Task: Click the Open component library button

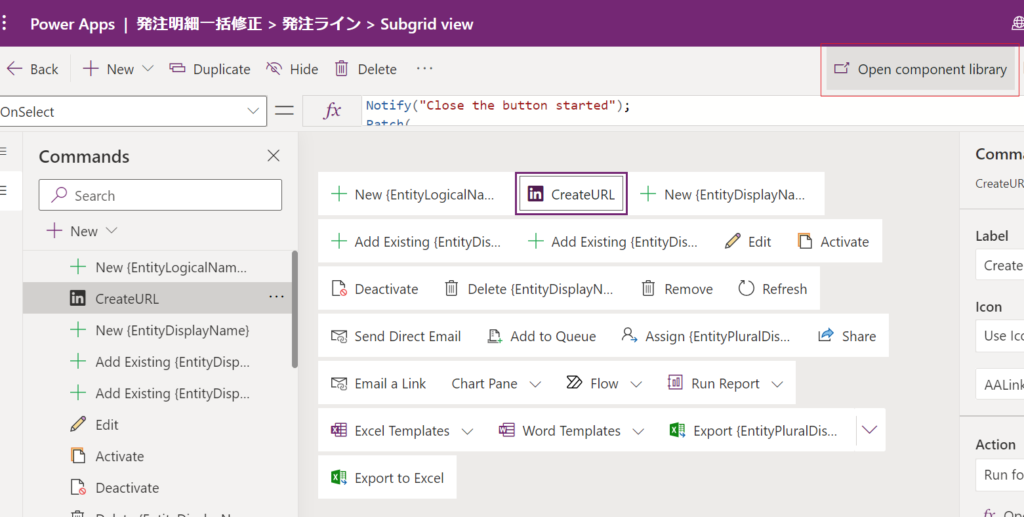Action: click(x=920, y=69)
